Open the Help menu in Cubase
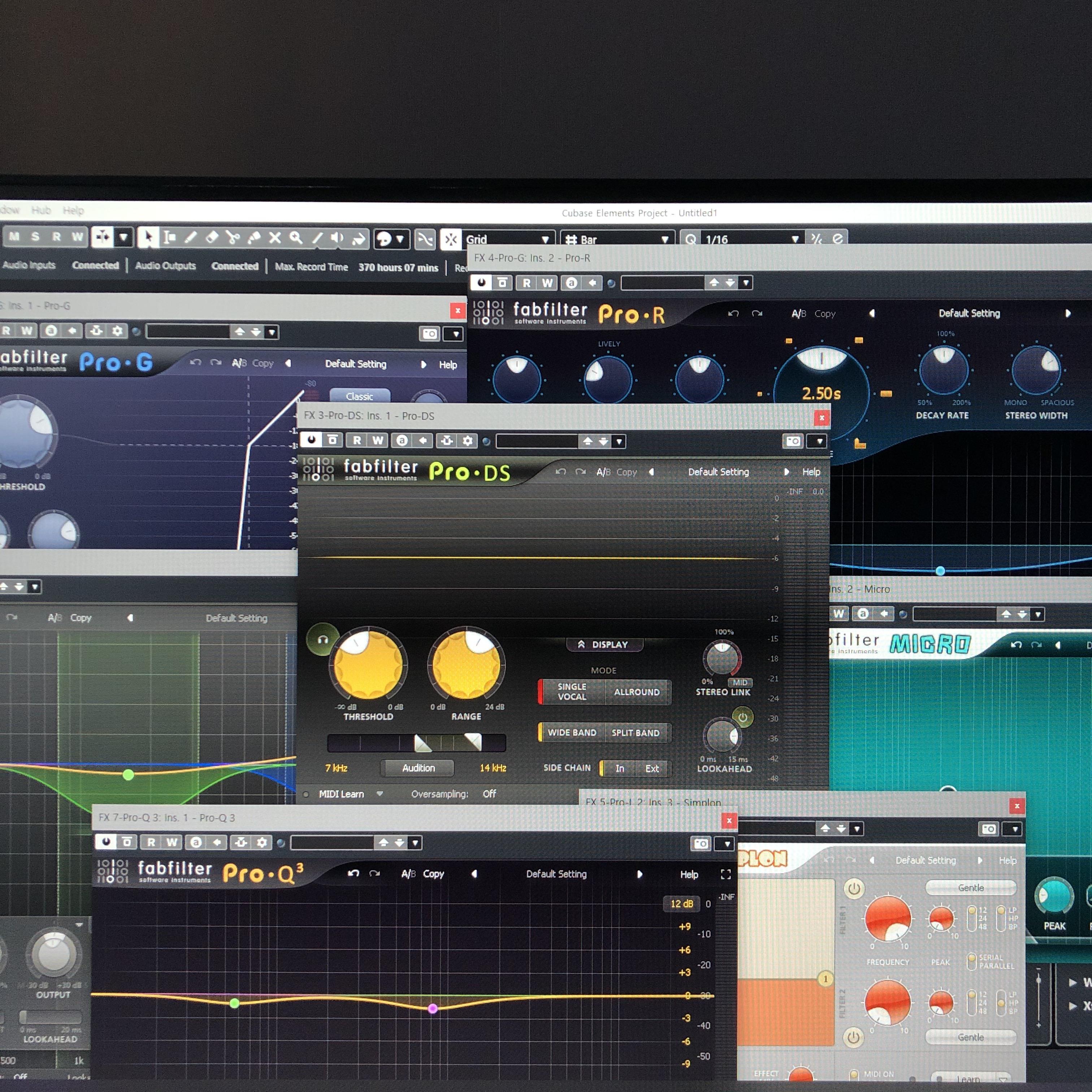The image size is (1092, 1092). point(73,211)
